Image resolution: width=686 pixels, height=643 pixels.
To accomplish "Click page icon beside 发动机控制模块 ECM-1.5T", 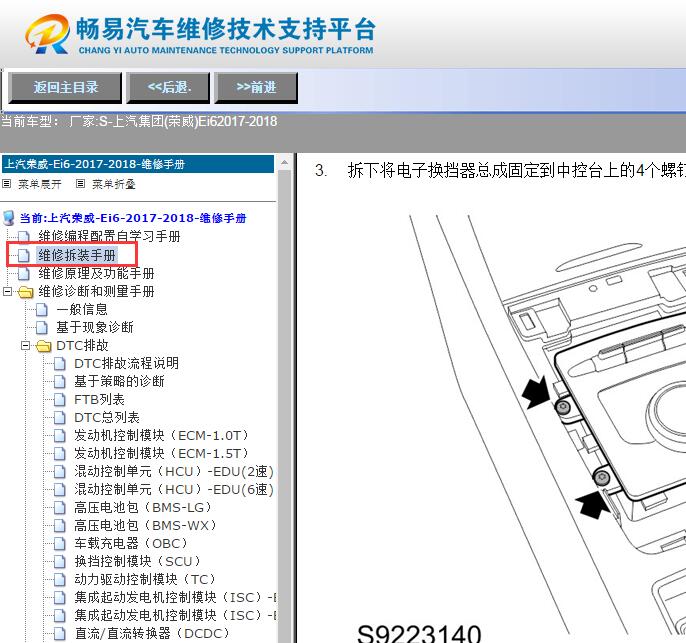I will (x=60, y=453).
